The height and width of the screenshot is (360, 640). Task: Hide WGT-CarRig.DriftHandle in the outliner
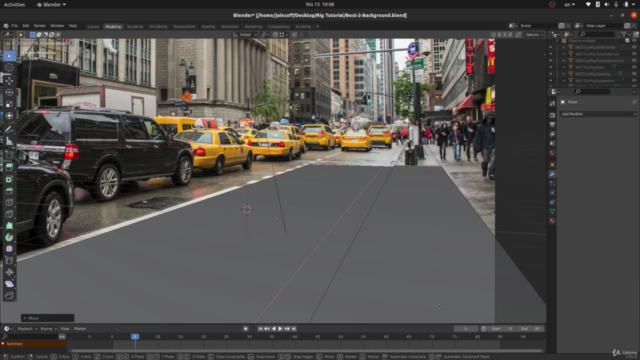coord(634,47)
